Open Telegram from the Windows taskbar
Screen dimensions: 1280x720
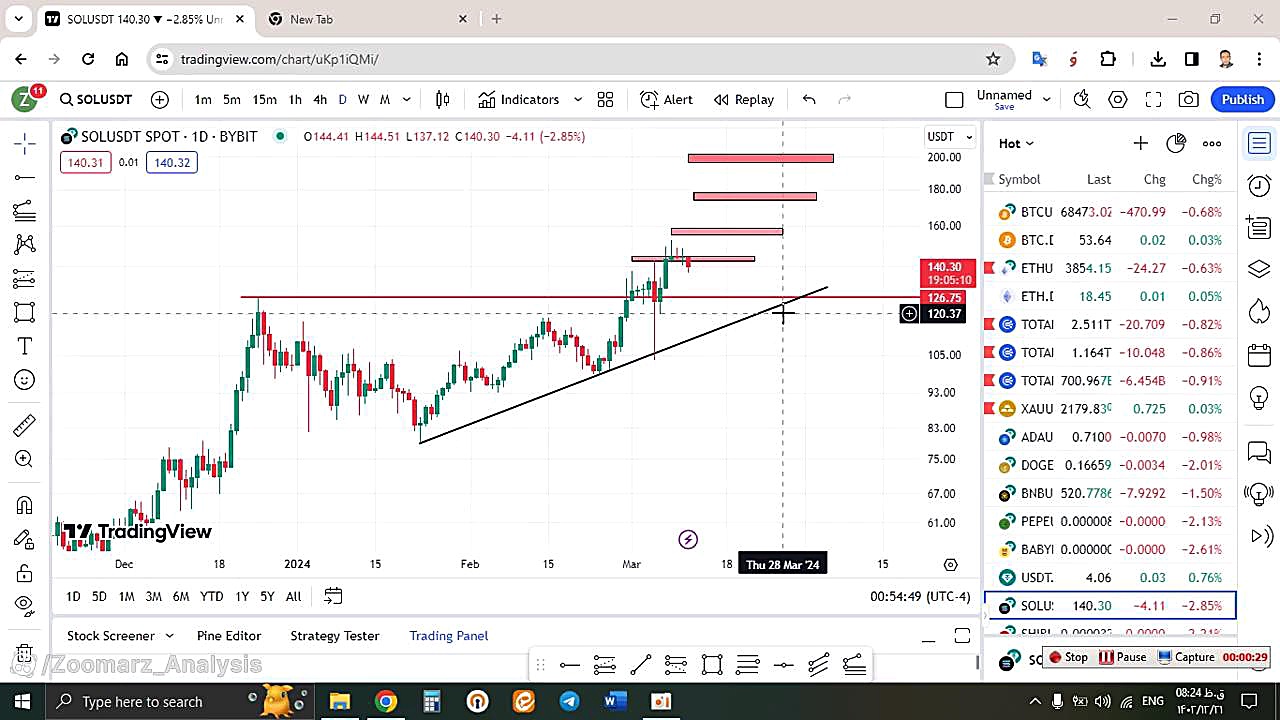pyautogui.click(x=569, y=701)
